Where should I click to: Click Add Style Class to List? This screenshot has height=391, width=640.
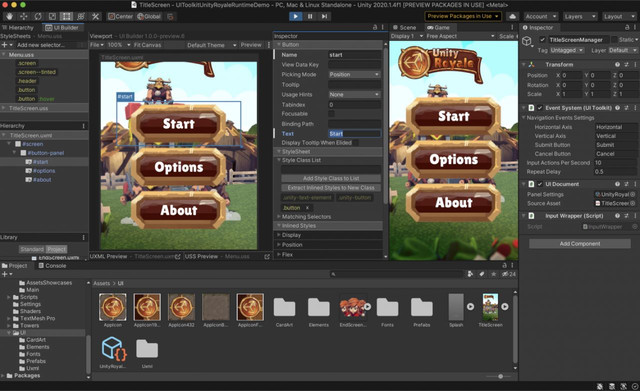(x=331, y=178)
